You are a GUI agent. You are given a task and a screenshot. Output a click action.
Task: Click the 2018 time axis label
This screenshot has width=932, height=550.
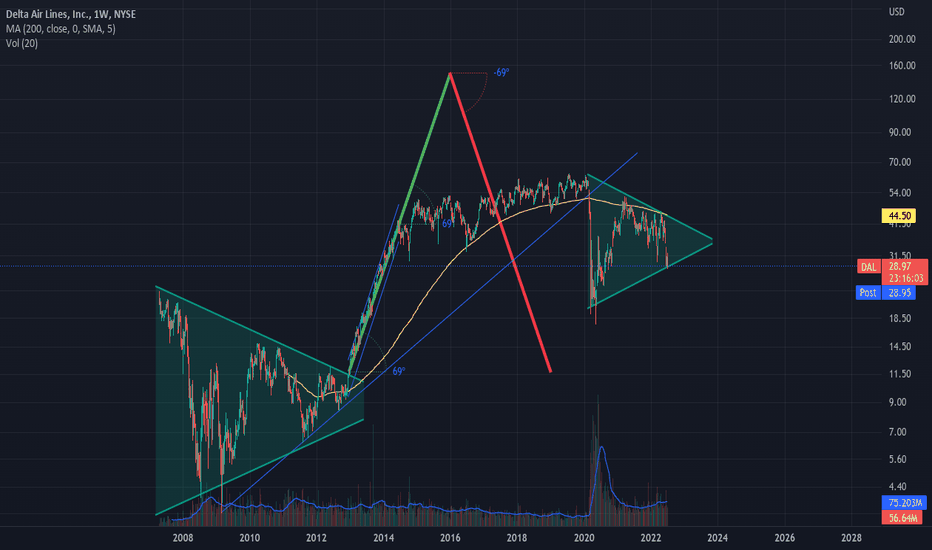tap(517, 538)
